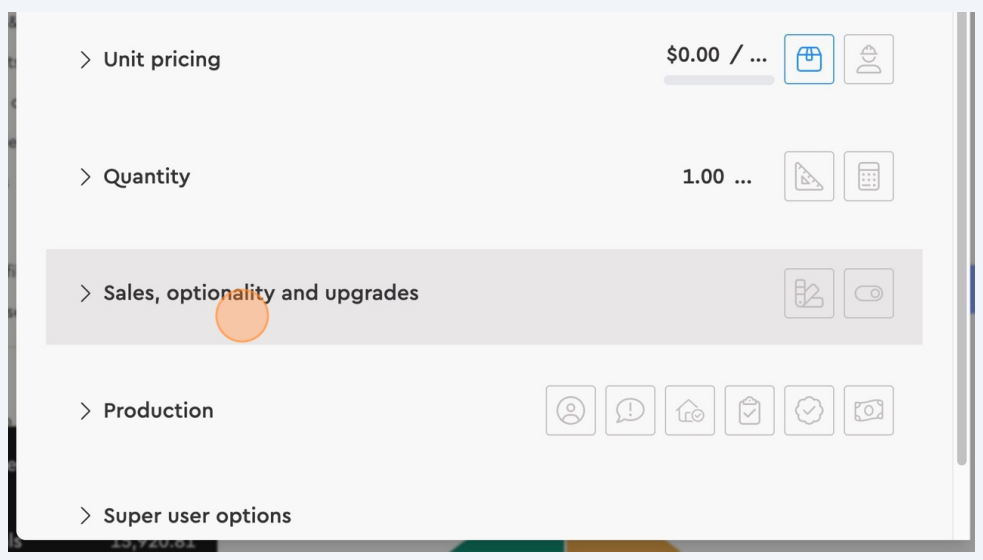Expand the Super user options chevron
Viewport: 983px width, 560px height.
click(85, 516)
